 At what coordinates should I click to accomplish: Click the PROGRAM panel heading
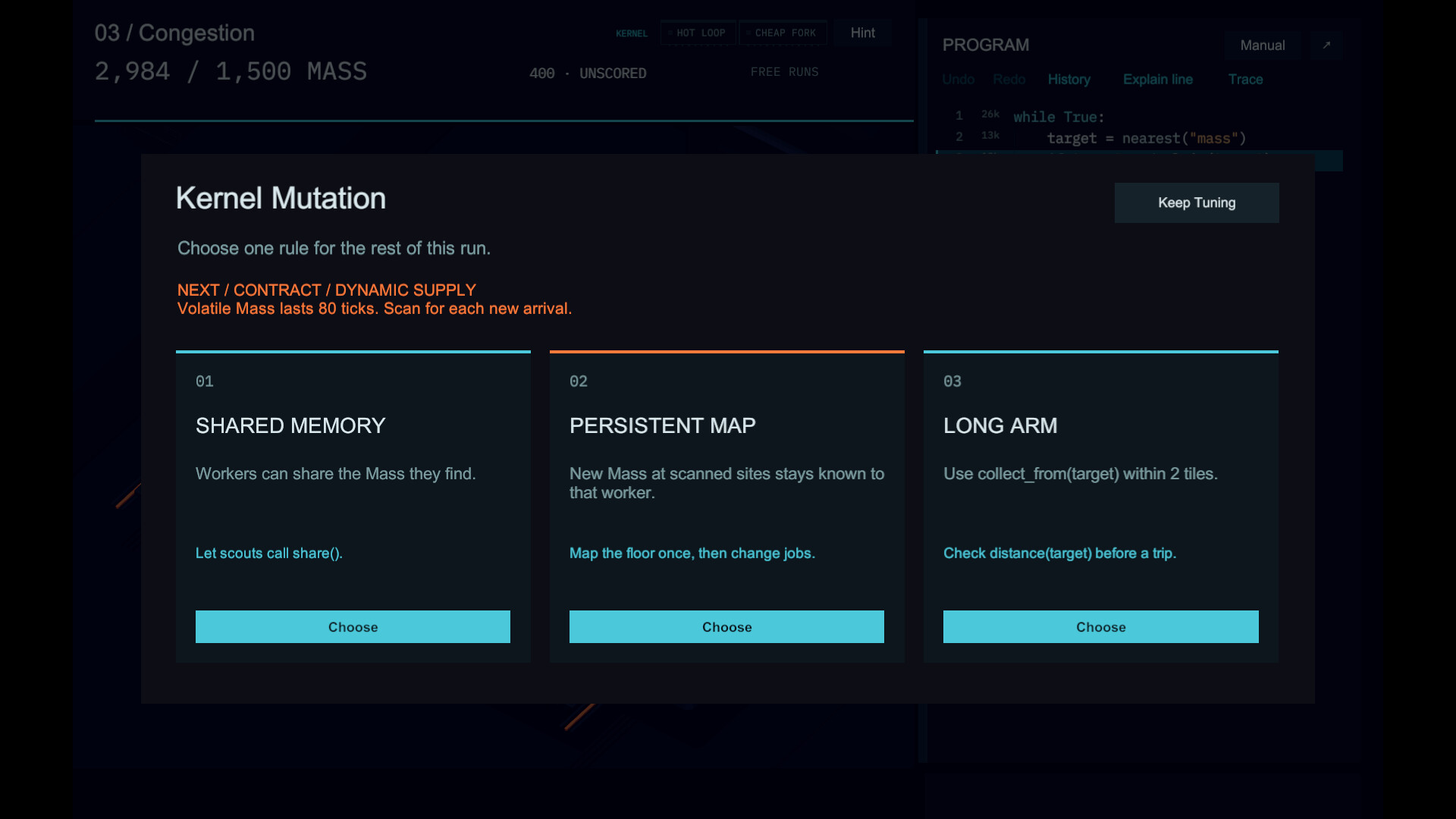click(986, 45)
